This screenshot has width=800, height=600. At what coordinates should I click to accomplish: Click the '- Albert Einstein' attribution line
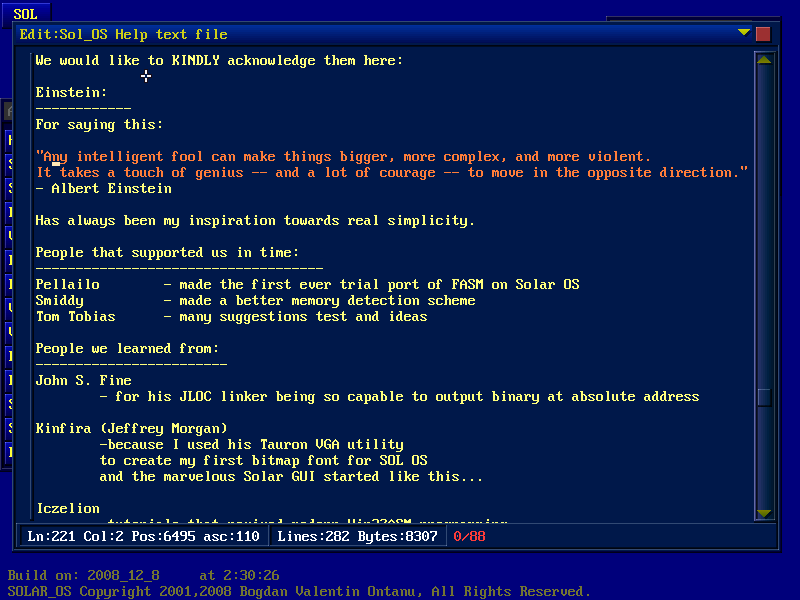(x=104, y=189)
